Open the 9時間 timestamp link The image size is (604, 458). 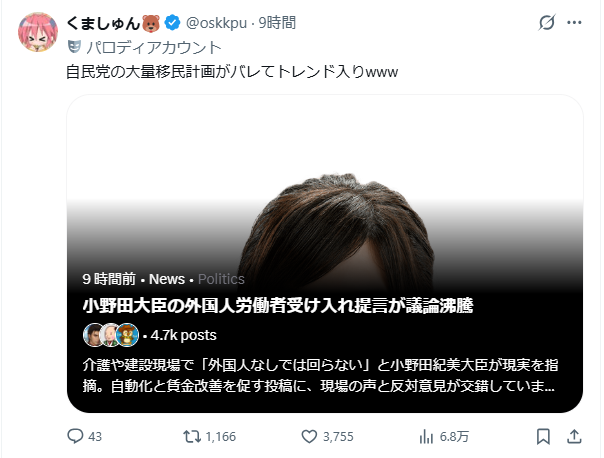coord(277,23)
